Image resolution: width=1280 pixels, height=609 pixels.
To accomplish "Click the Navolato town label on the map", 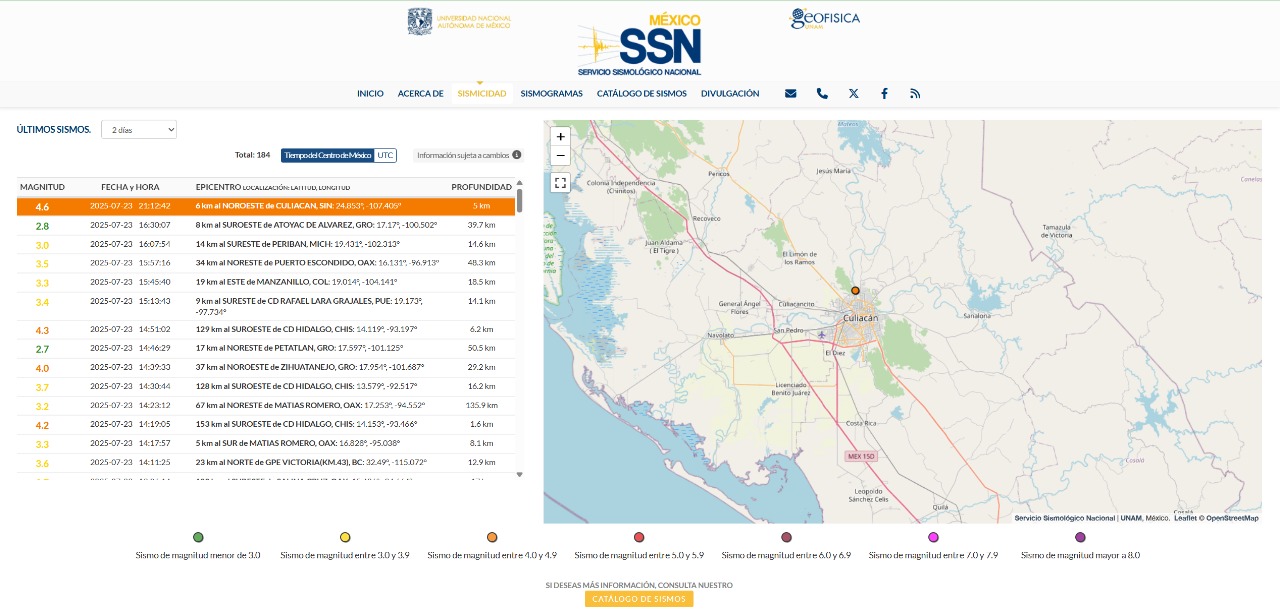I will coord(720,335).
